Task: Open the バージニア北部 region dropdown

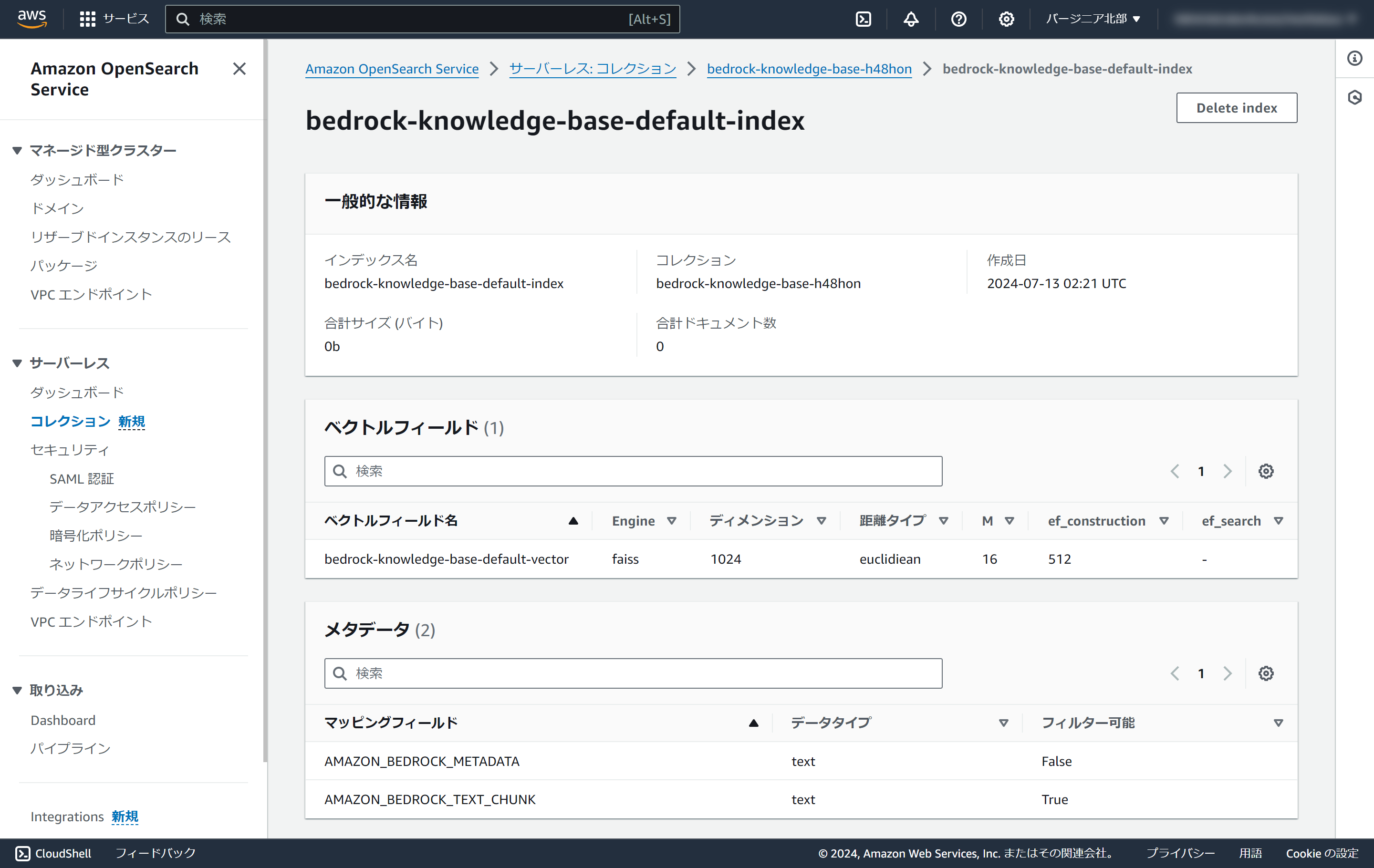Action: 1092,19
